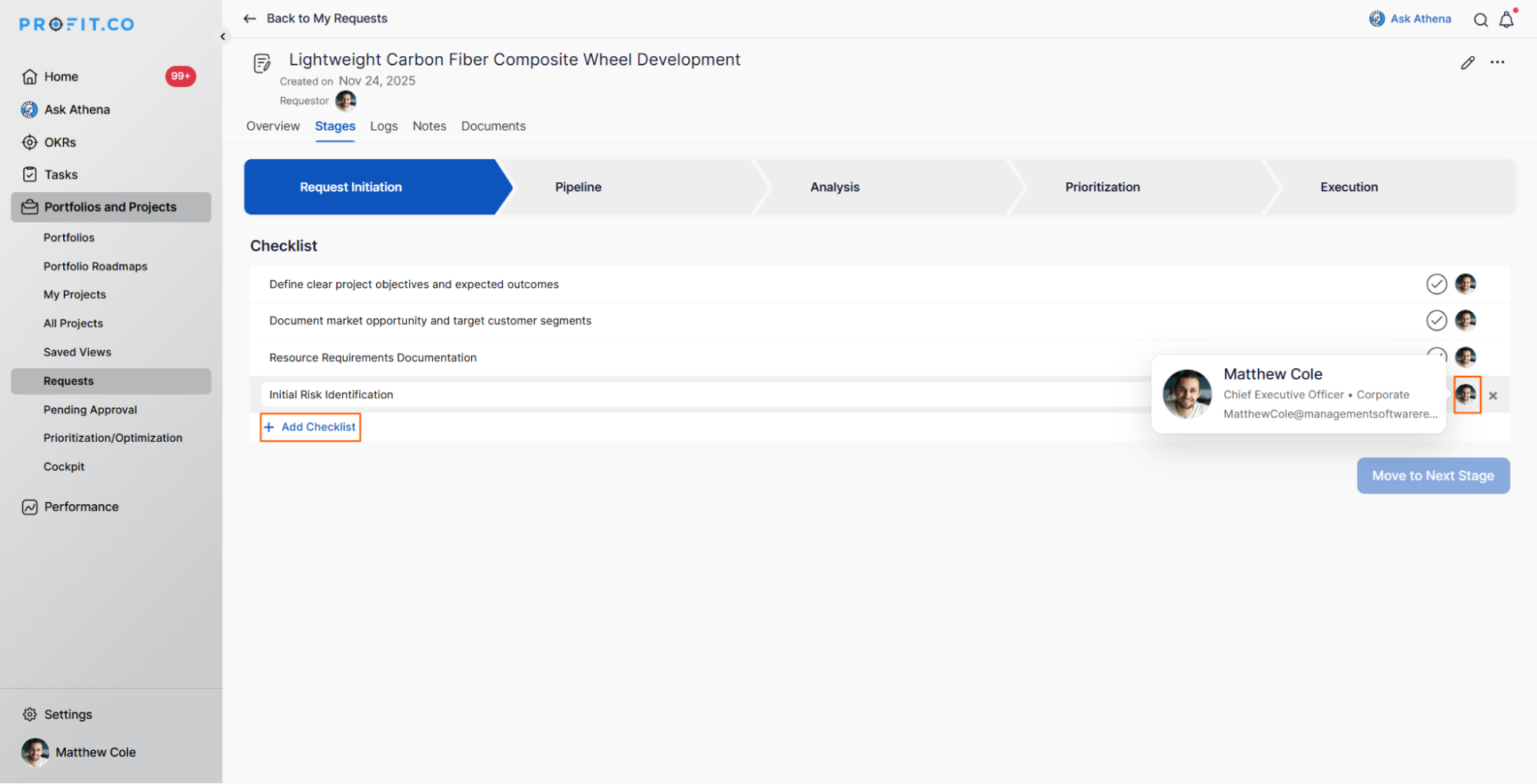Screen dimensions: 1537x784
Task: Check off 'Resource Requirements Documentation' item
Action: [x=1436, y=354]
